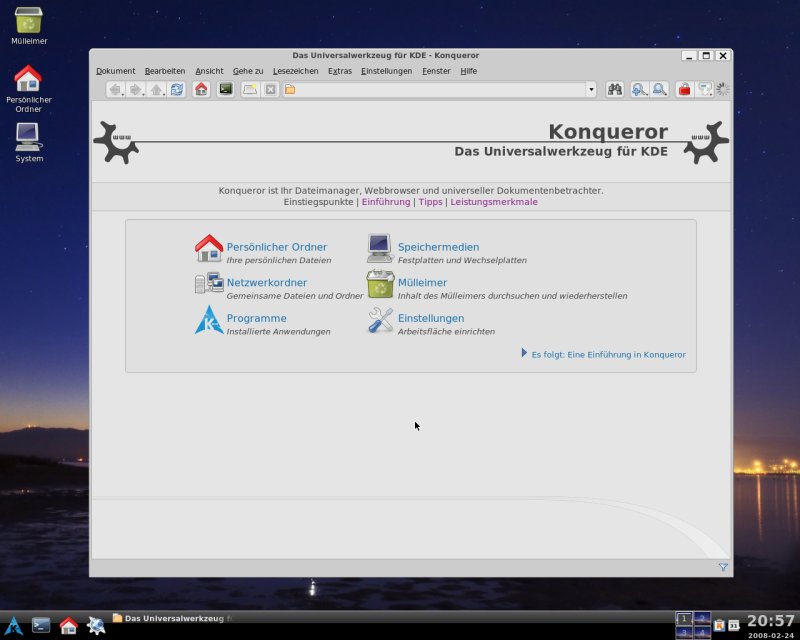Click the folder icon beside the address bar
This screenshot has width=800, height=640.
click(x=290, y=90)
